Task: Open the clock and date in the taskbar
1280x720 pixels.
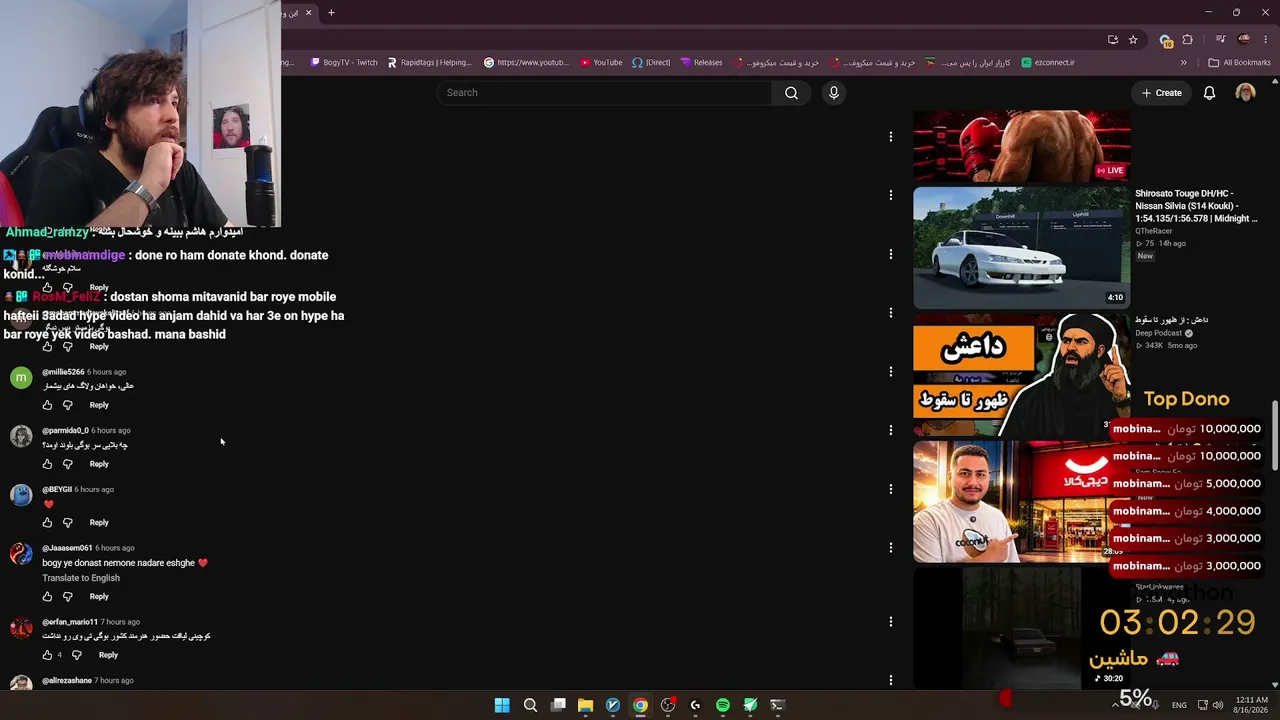Action: [1252, 705]
